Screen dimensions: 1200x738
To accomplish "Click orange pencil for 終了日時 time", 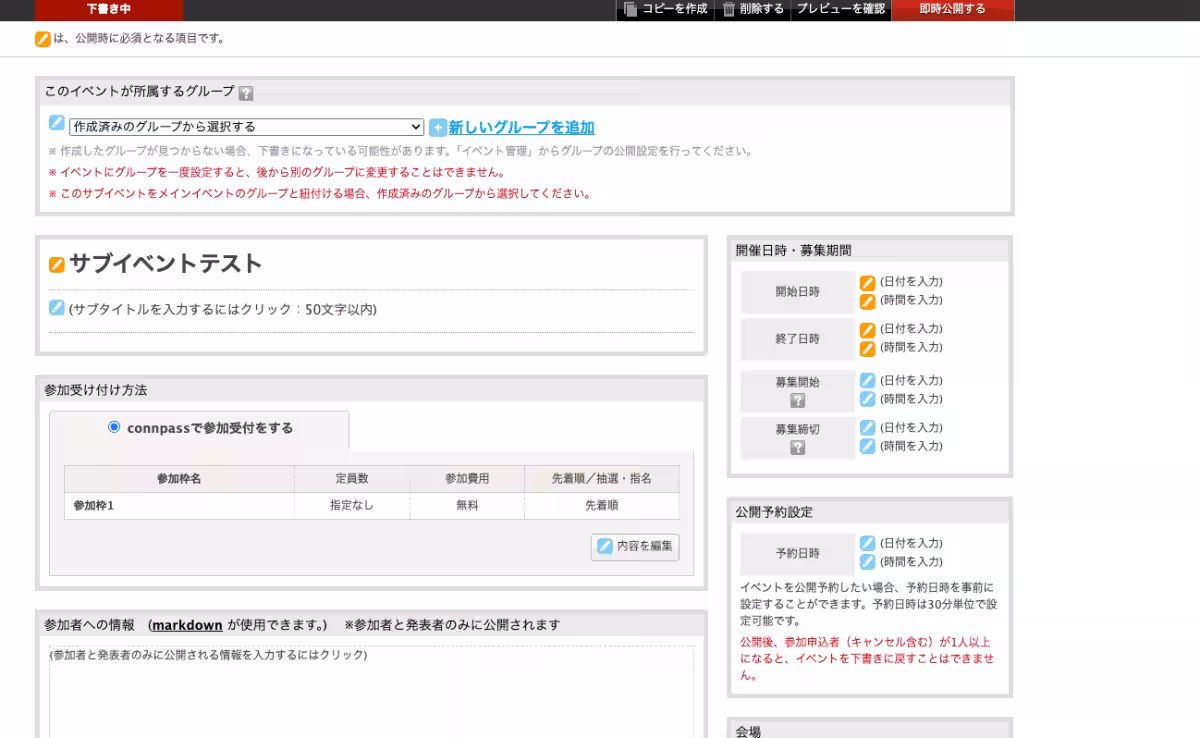I will tap(868, 348).
